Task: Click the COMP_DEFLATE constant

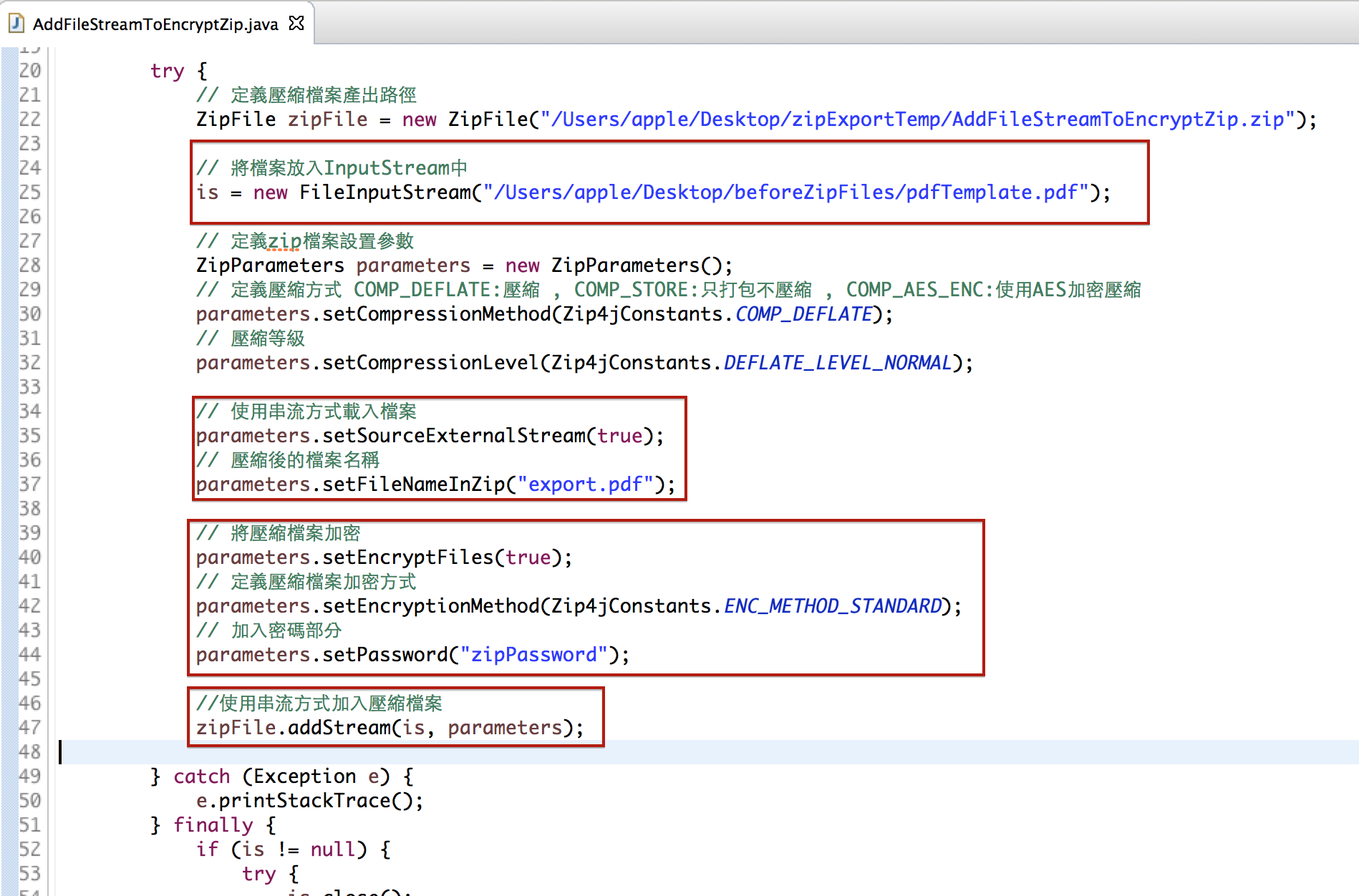Action: pyautogui.click(x=803, y=314)
